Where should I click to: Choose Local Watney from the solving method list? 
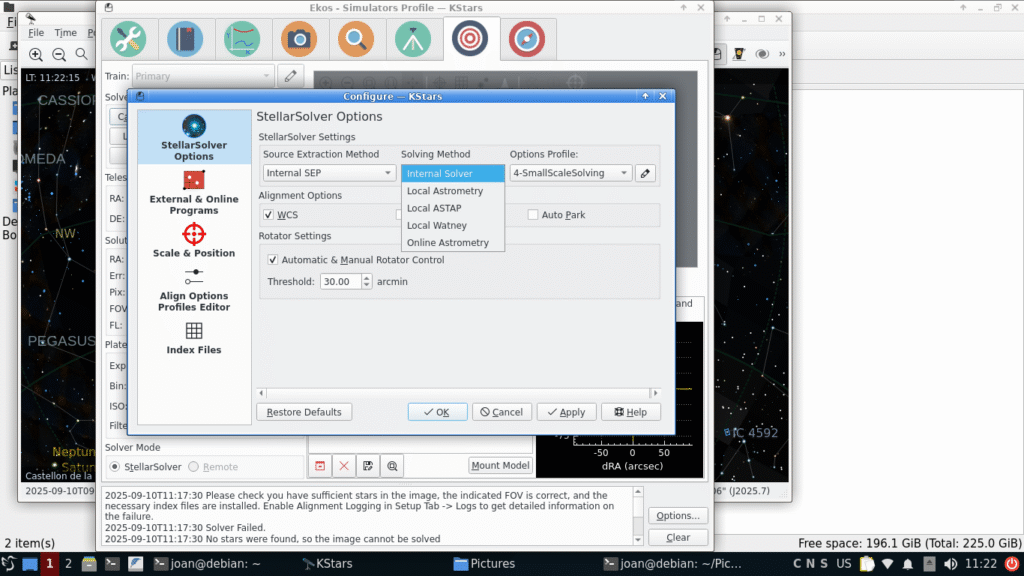[453, 225]
